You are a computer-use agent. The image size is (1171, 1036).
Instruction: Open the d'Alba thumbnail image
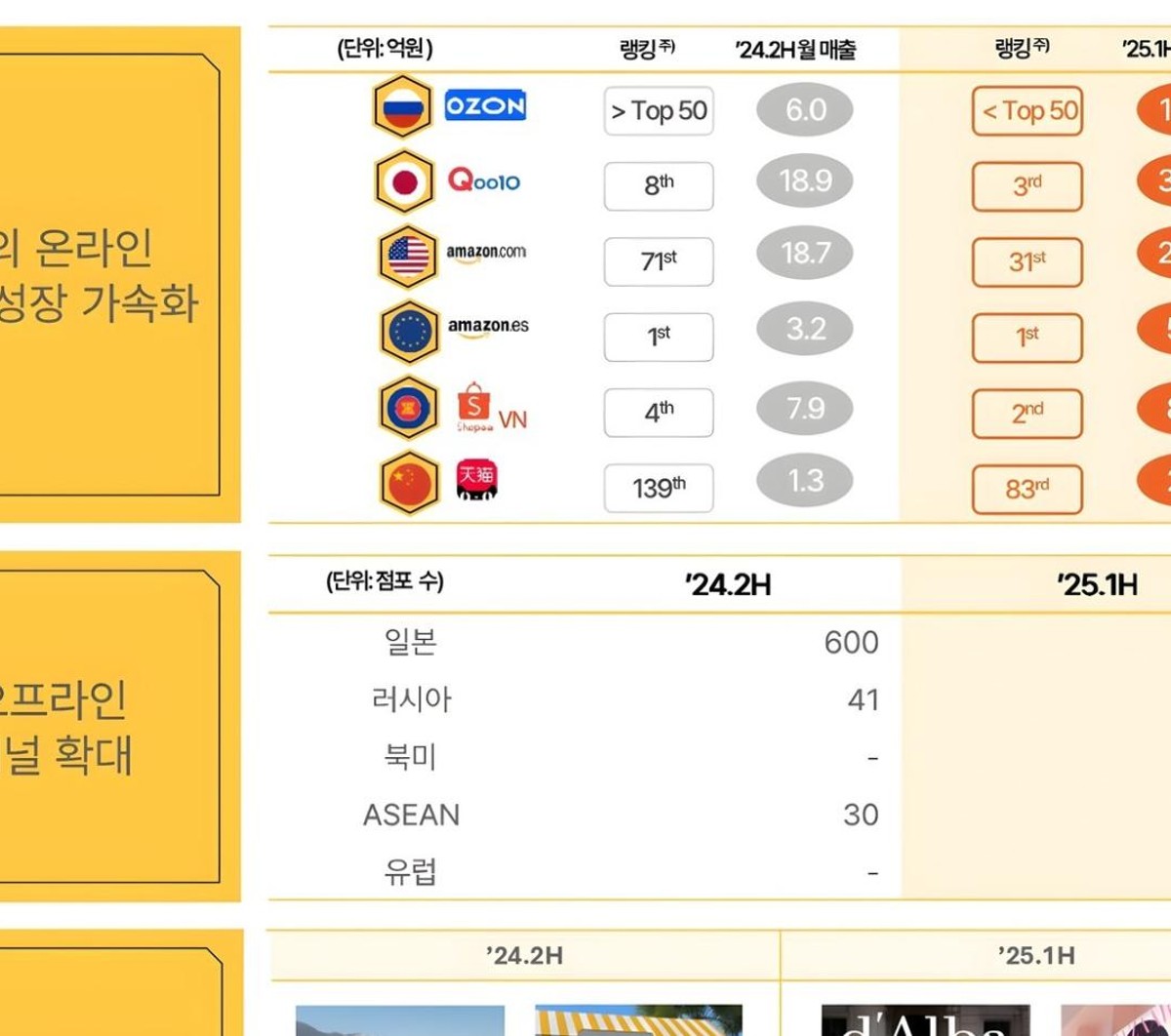925,1020
